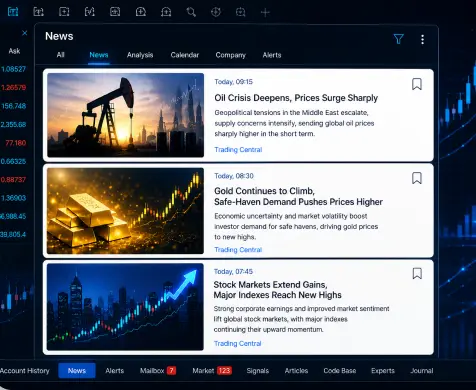Viewport: 476px width, 390px height.
Task: Select the News tab in the bottom bar
Action: [x=77, y=371]
